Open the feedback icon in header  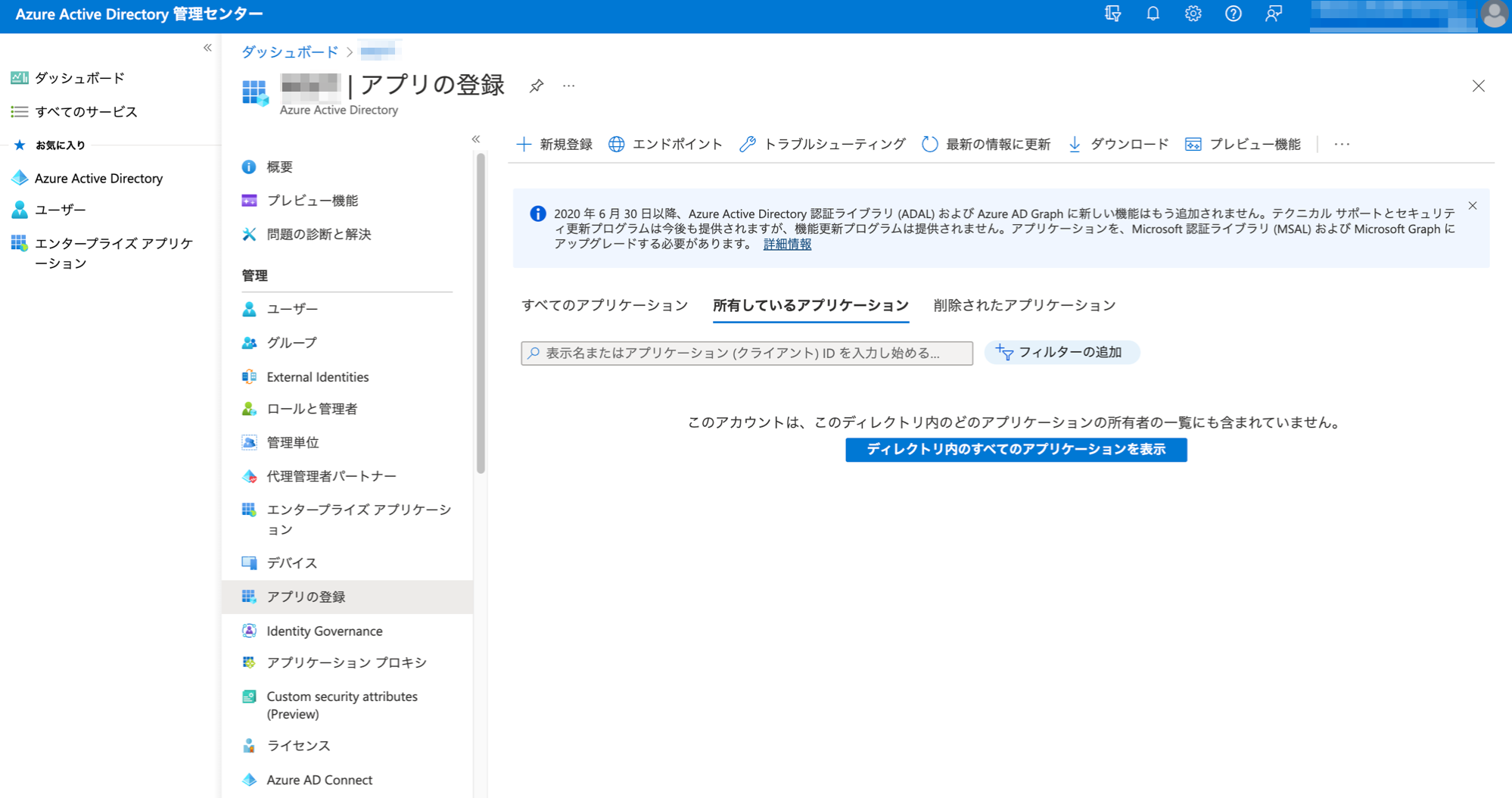click(1274, 14)
